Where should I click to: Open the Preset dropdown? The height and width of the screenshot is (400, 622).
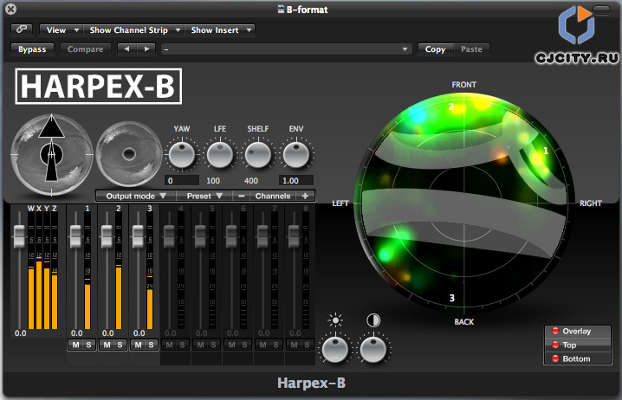(205, 196)
